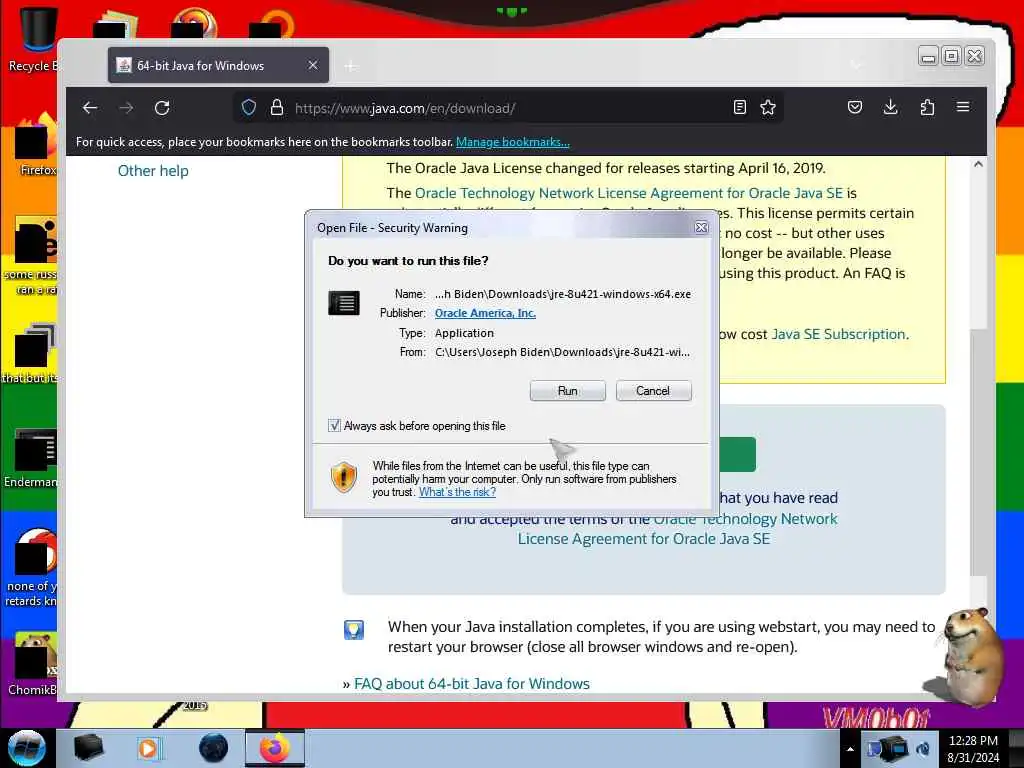1024x768 pixels.
Task: Open the Pocket save icon
Action: (854, 107)
